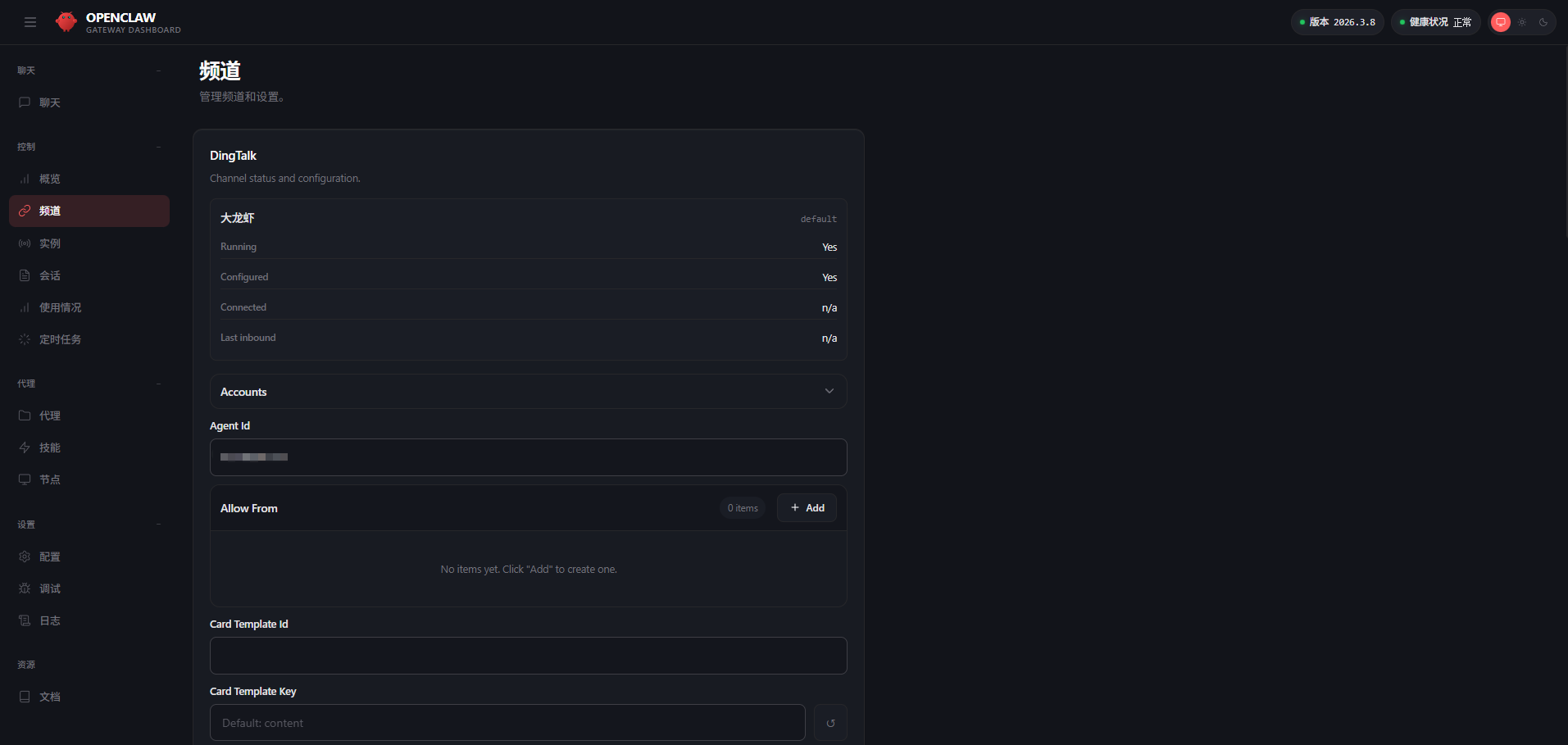Add an Allow From item

[x=807, y=508]
